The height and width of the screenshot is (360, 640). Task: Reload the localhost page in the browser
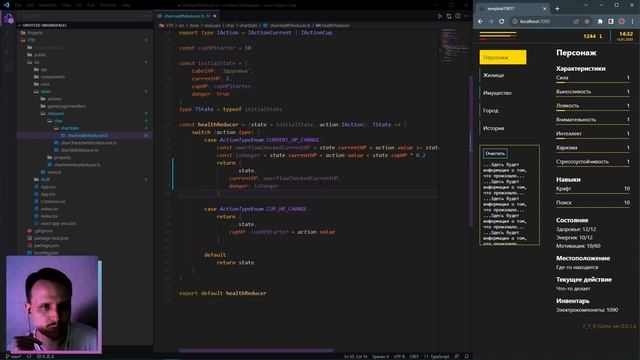502,21
